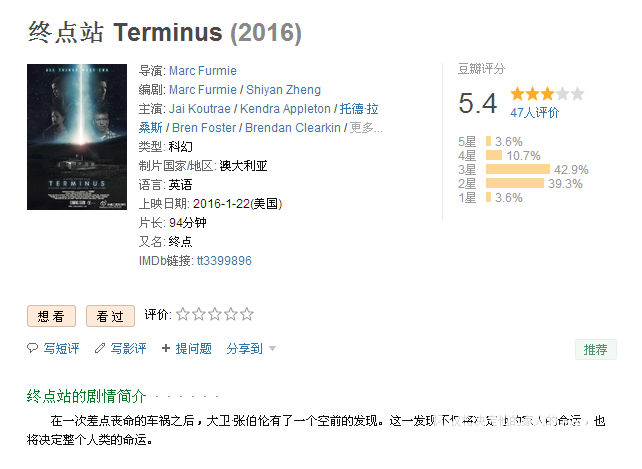Open director Marc Furmie's page
This screenshot has height=469, width=642.
(203, 71)
